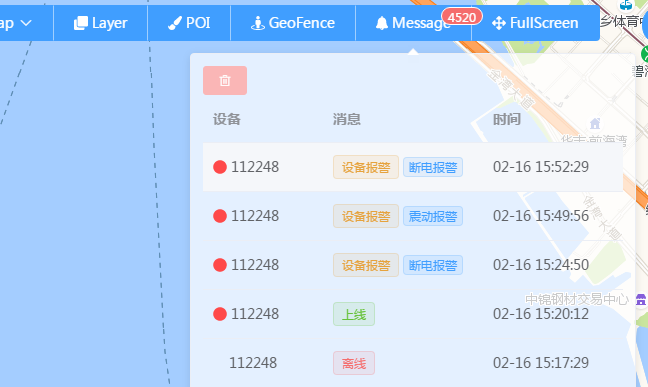This screenshot has height=387, width=648.
Task: Click the 消息 column header
Action: pos(347,119)
